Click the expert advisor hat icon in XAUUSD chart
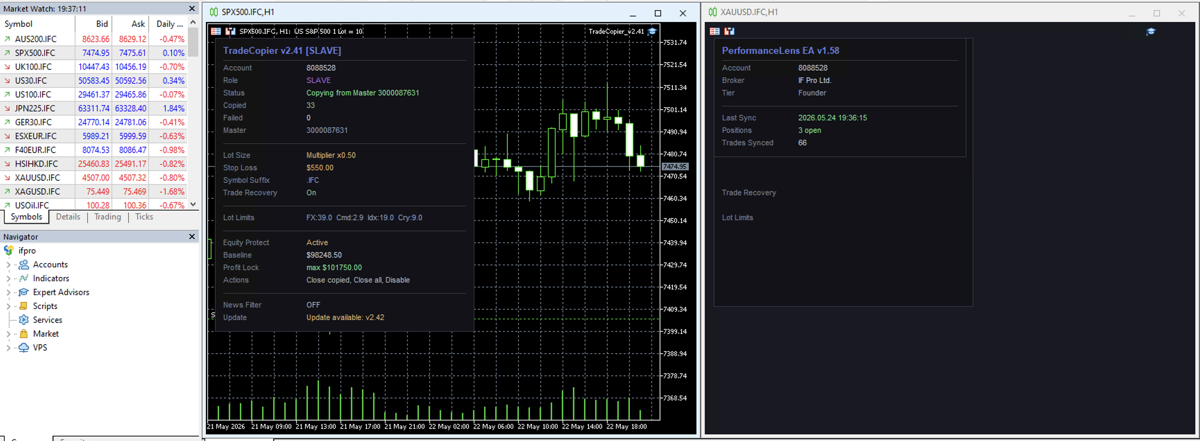The height and width of the screenshot is (441, 1200). [x=1151, y=31]
